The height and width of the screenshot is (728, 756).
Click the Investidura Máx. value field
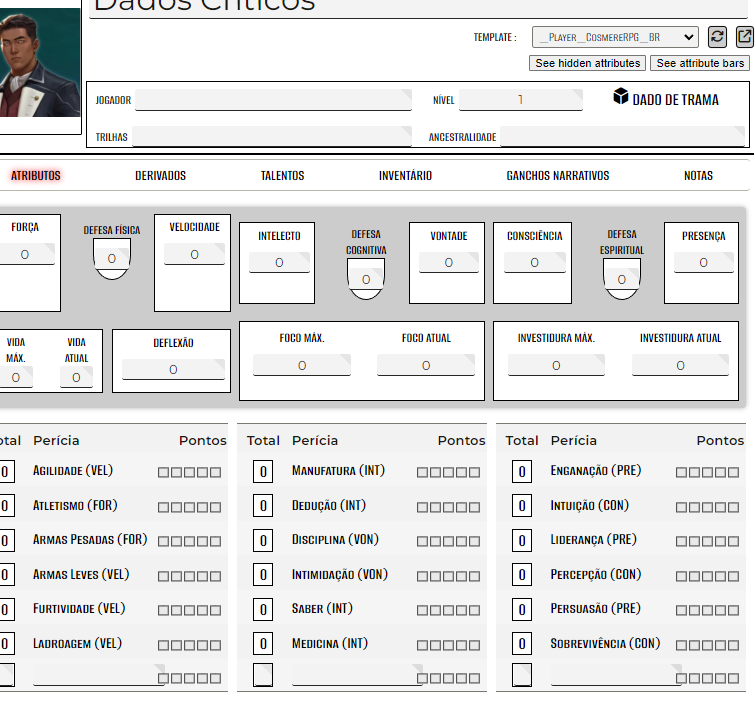pos(556,365)
